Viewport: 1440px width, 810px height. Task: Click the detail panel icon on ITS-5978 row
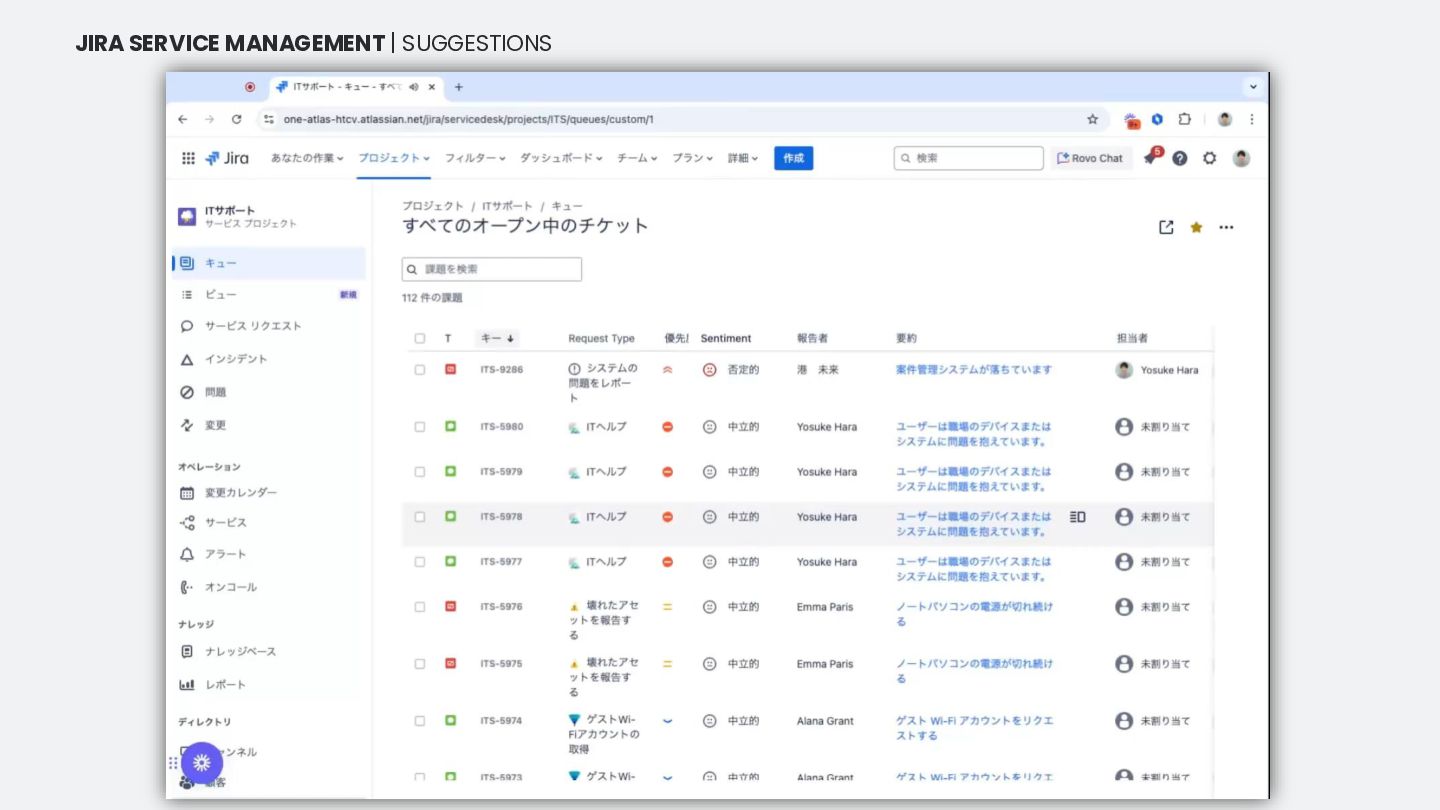1077,517
